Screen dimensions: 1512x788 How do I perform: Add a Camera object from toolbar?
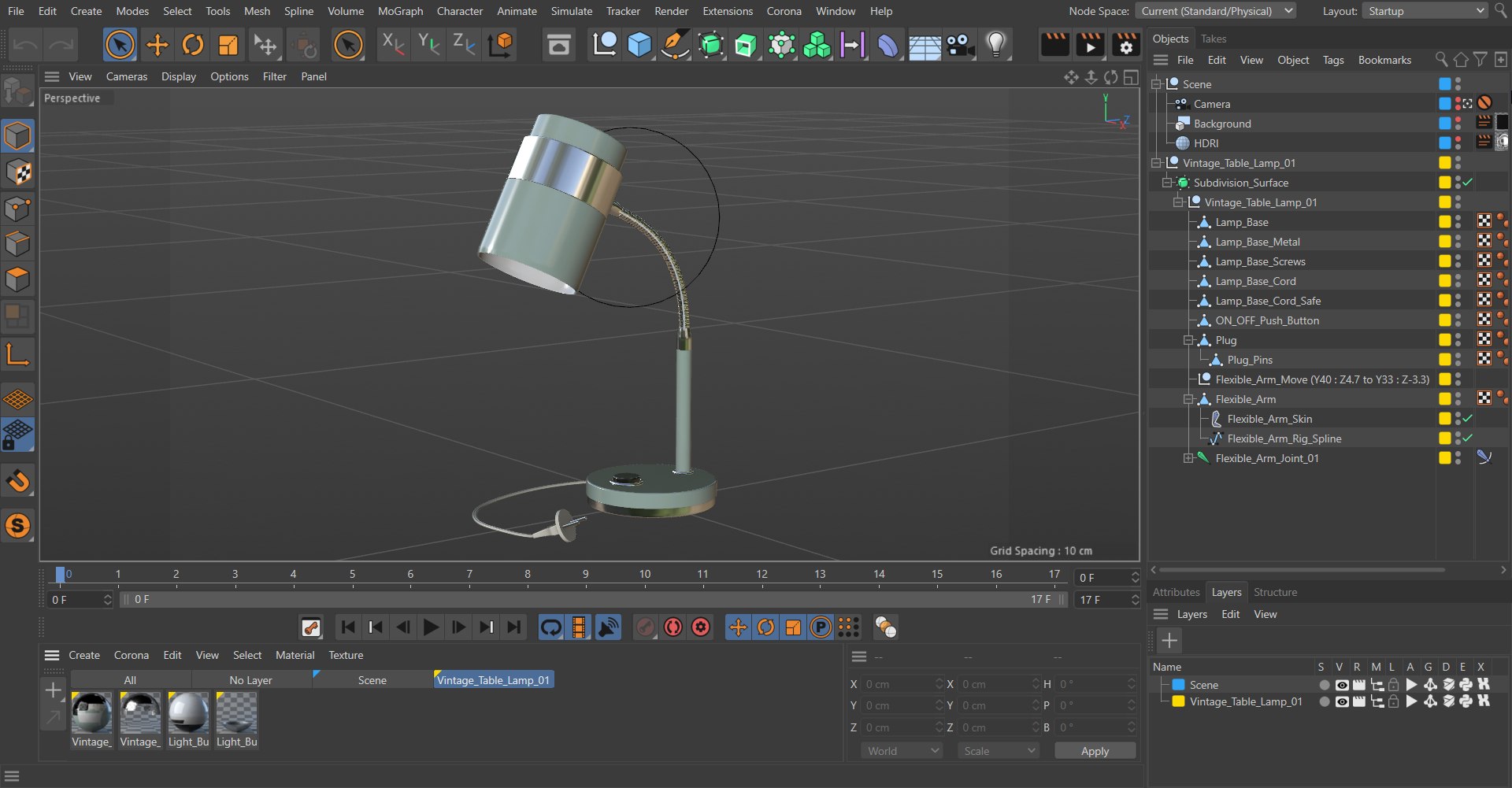[960, 45]
